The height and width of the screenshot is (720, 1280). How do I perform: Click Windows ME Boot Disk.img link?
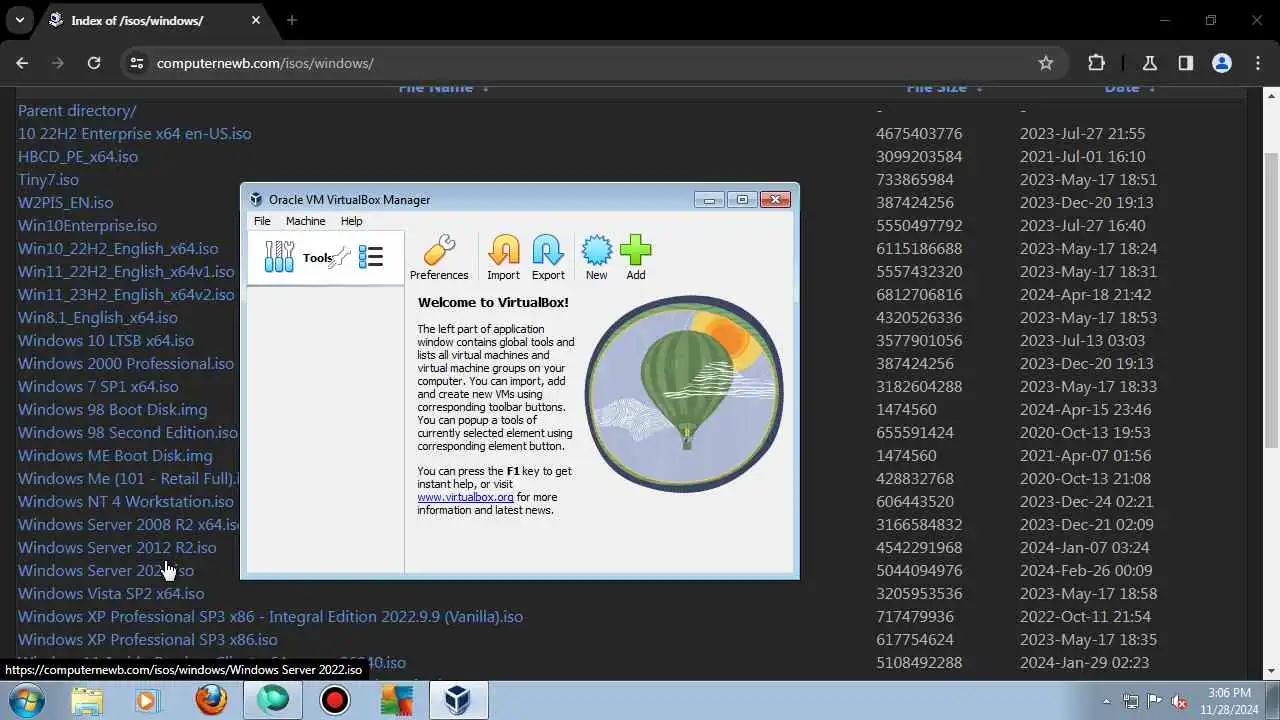pyautogui.click(x=115, y=456)
